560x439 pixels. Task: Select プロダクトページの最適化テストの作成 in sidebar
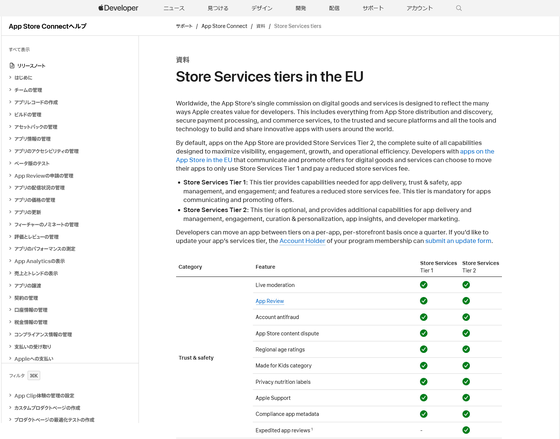click(x=54, y=420)
